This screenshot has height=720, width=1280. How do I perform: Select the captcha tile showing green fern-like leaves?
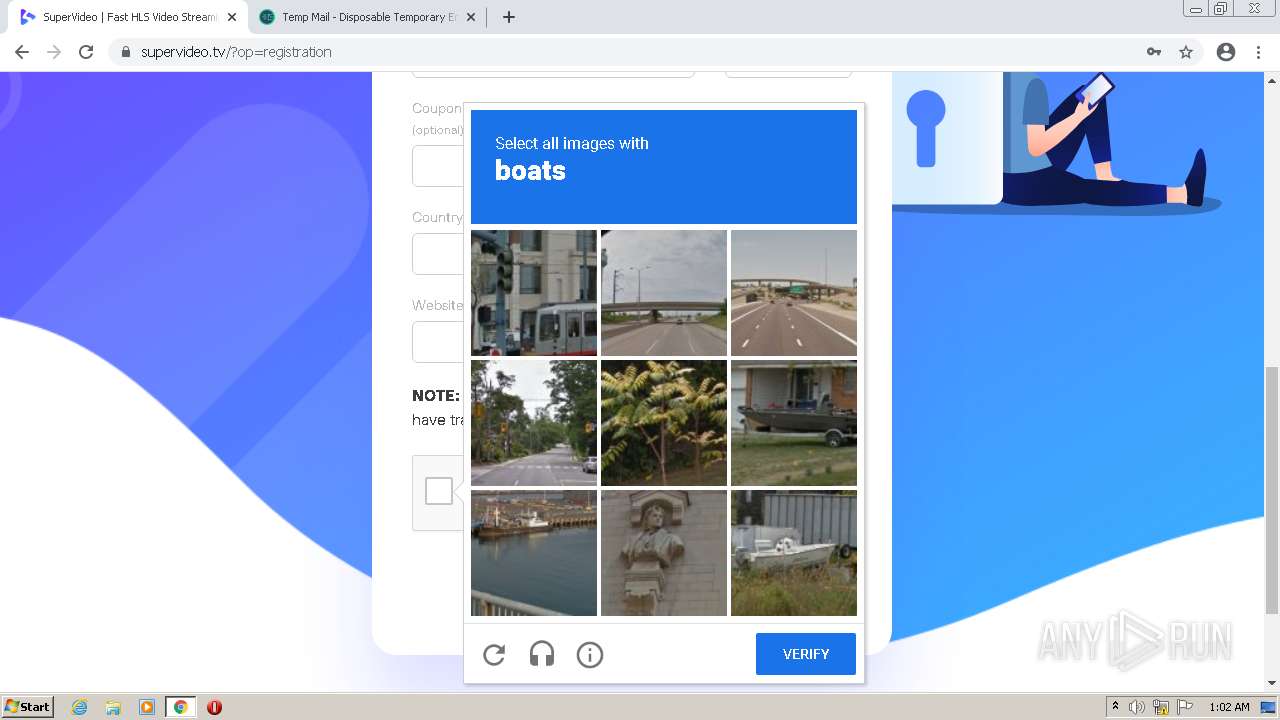coord(664,423)
